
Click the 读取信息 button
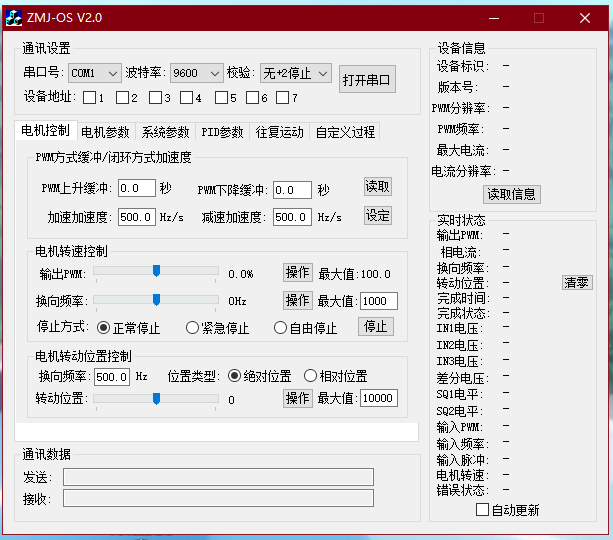[x=512, y=194]
